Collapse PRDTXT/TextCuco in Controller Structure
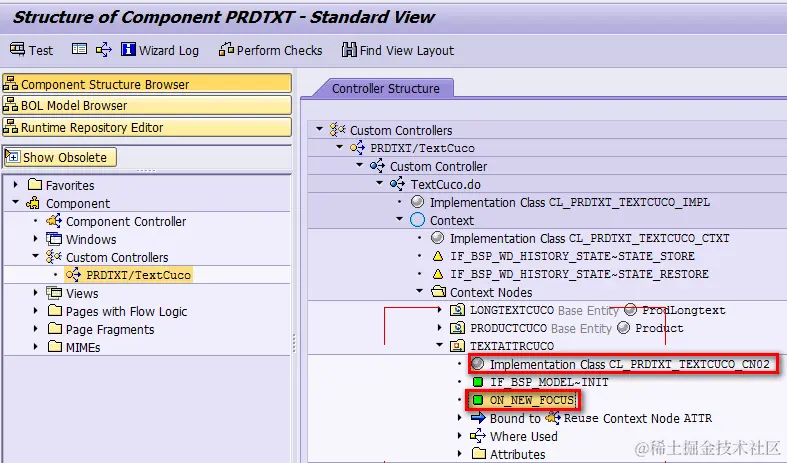This screenshot has width=787, height=463. pyautogui.click(x=340, y=147)
